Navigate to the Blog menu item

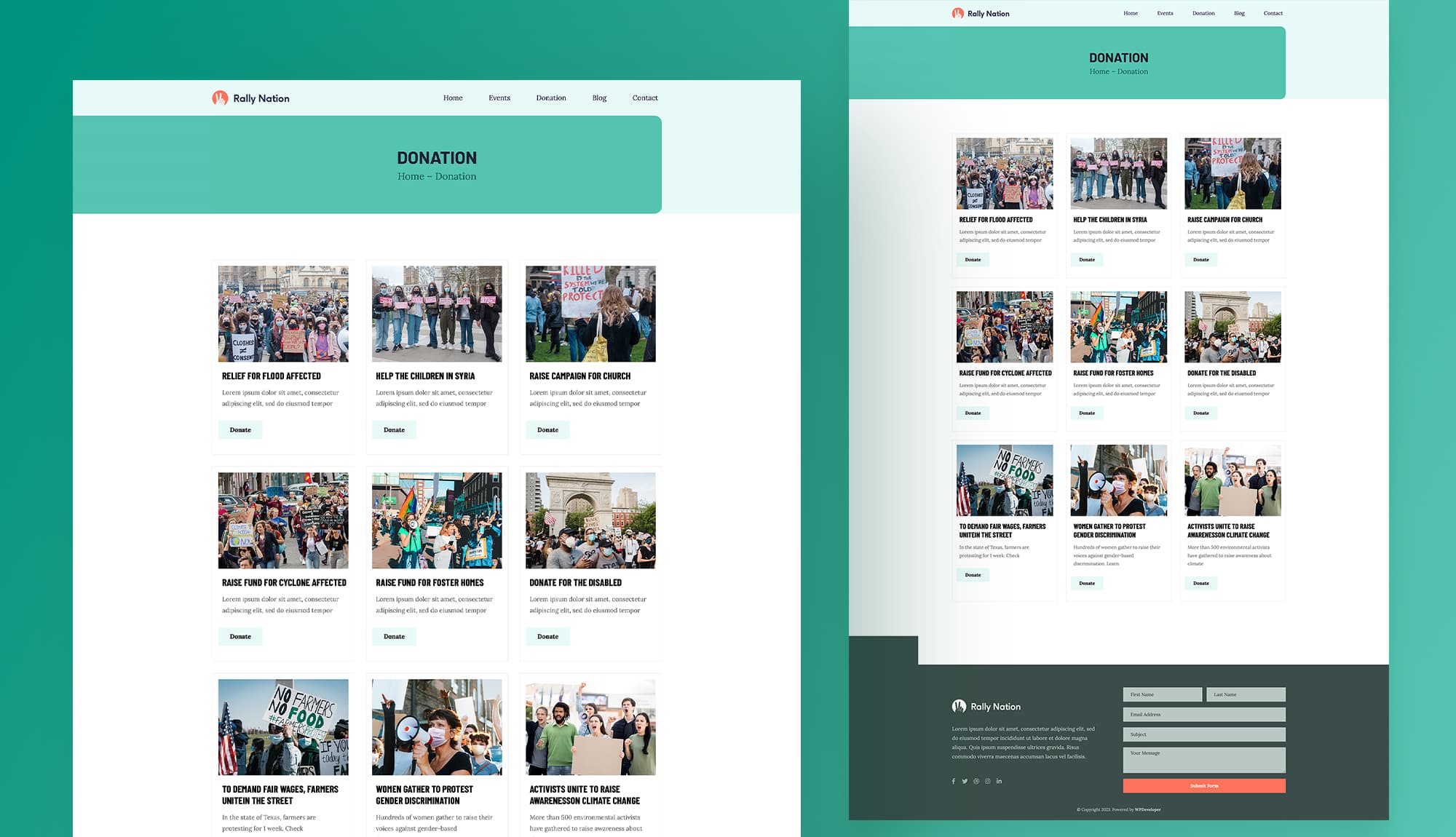(x=599, y=98)
